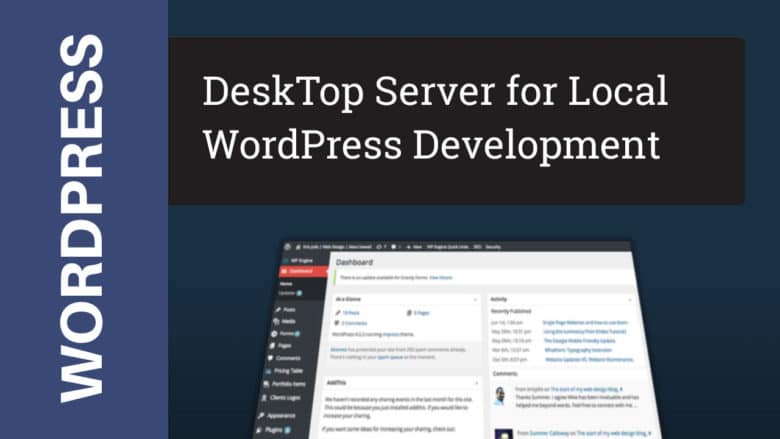Open WP Engine Quick Links in admin bar
This screenshot has height=439, width=780.
[447, 247]
